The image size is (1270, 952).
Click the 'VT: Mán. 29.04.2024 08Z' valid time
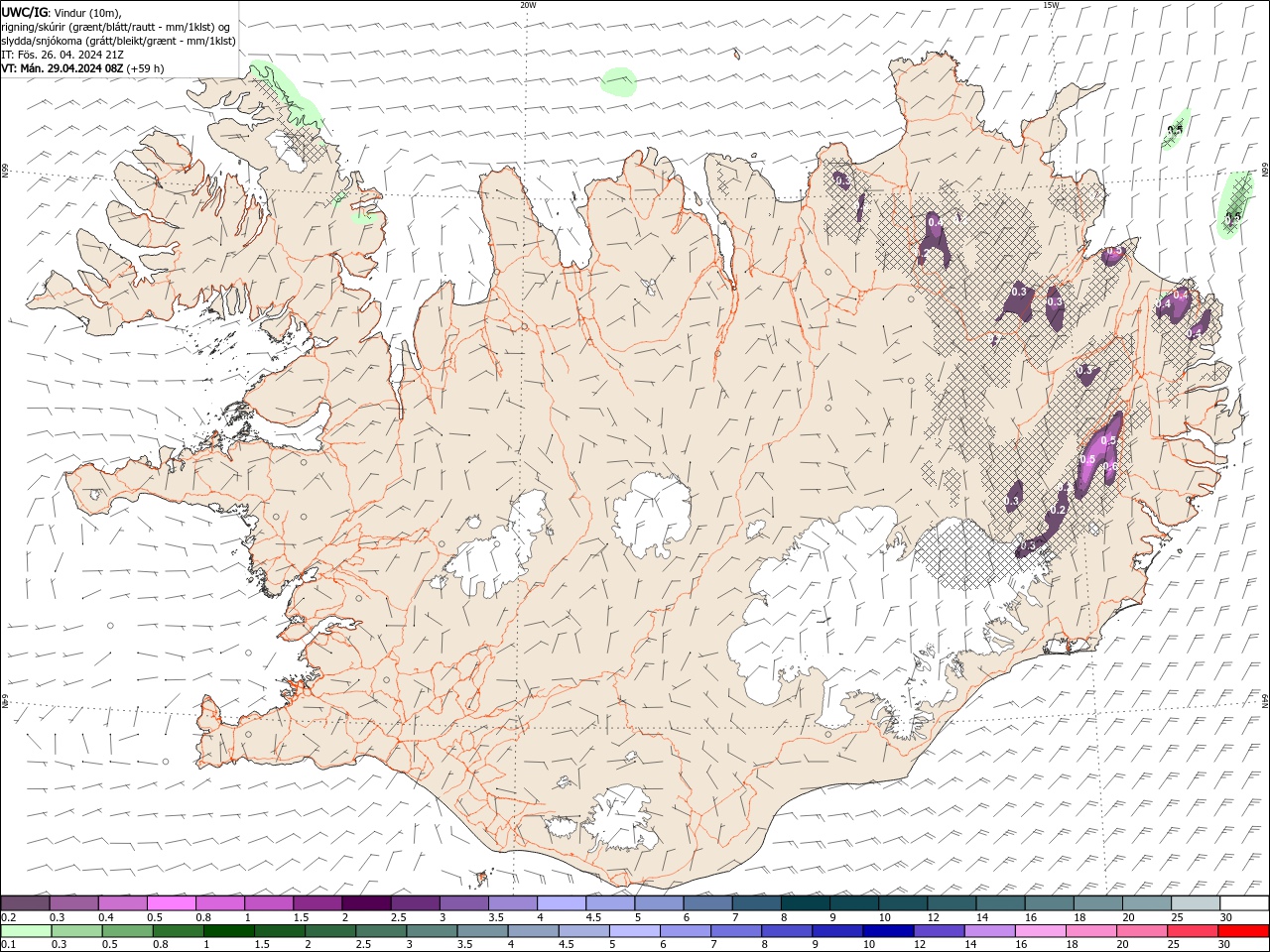[63, 68]
